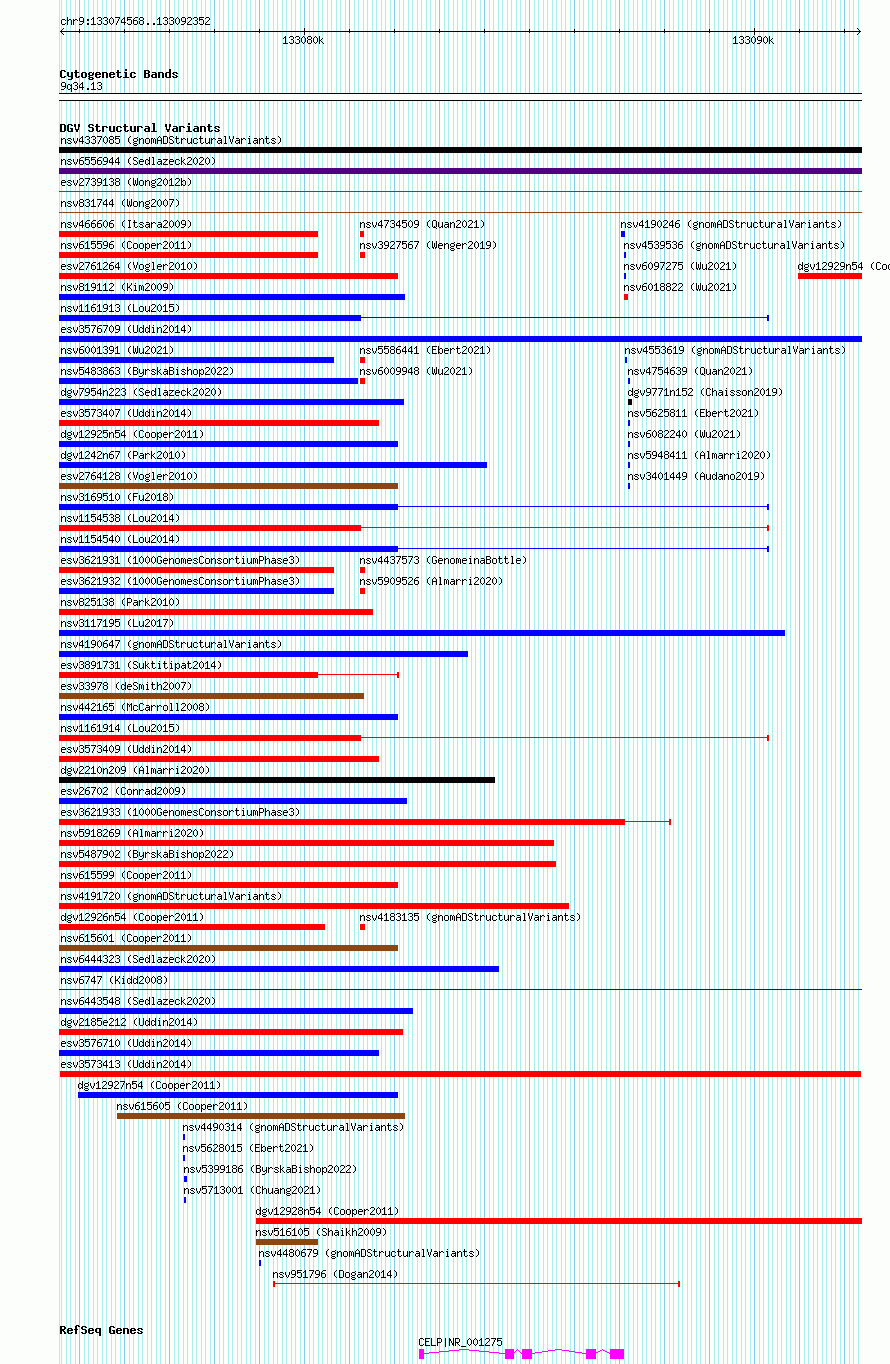
Task: Click the dgv2210n209 Almarri2020 label
Action: click(135, 770)
